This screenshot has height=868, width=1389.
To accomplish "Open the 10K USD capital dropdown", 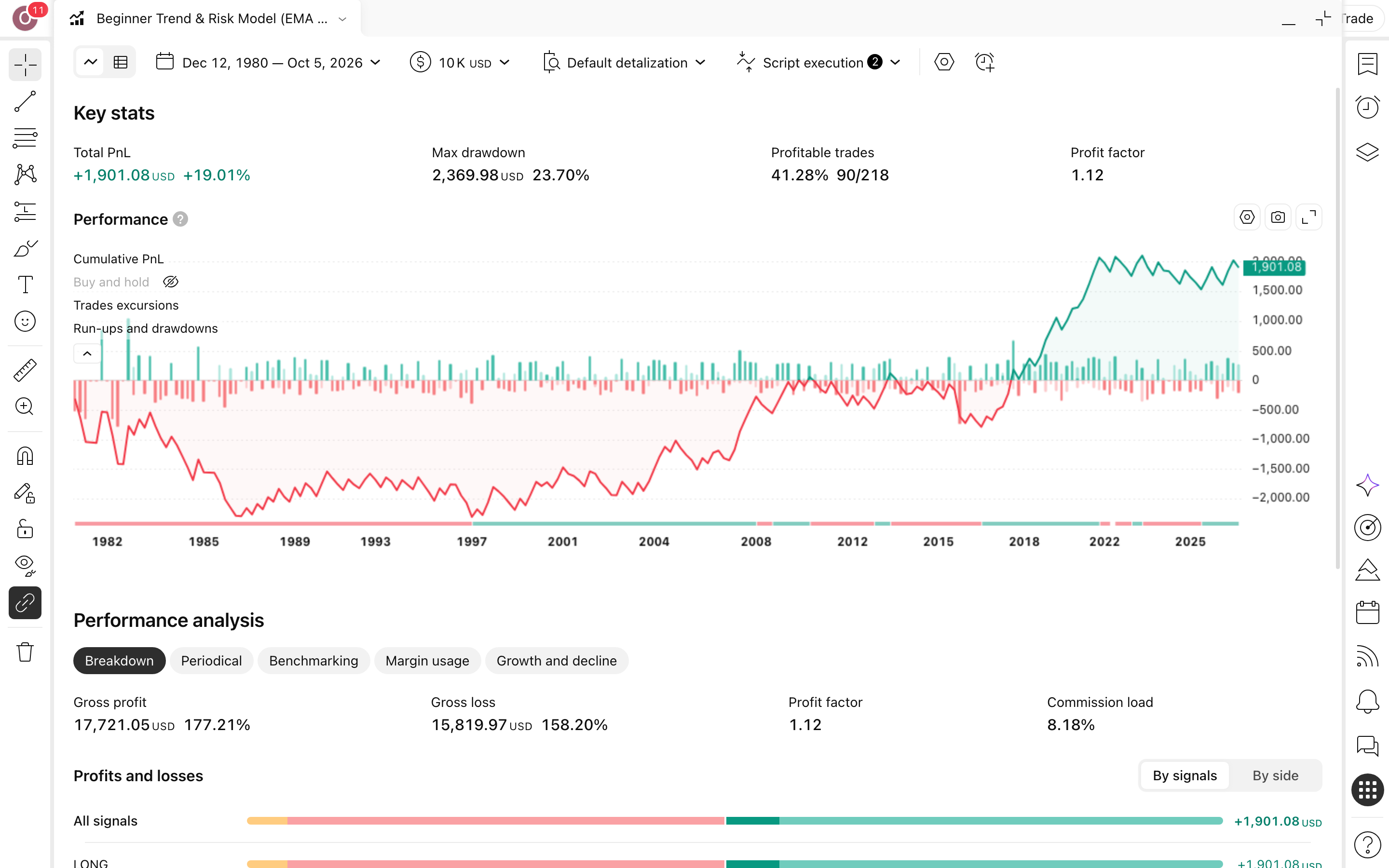I will [460, 63].
